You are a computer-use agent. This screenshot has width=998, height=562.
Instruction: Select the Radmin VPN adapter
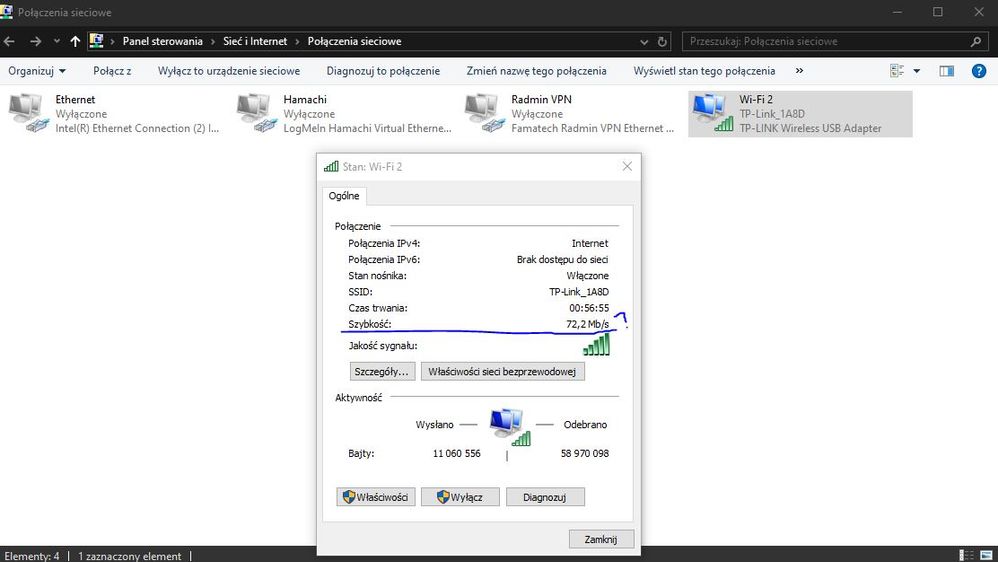483,113
